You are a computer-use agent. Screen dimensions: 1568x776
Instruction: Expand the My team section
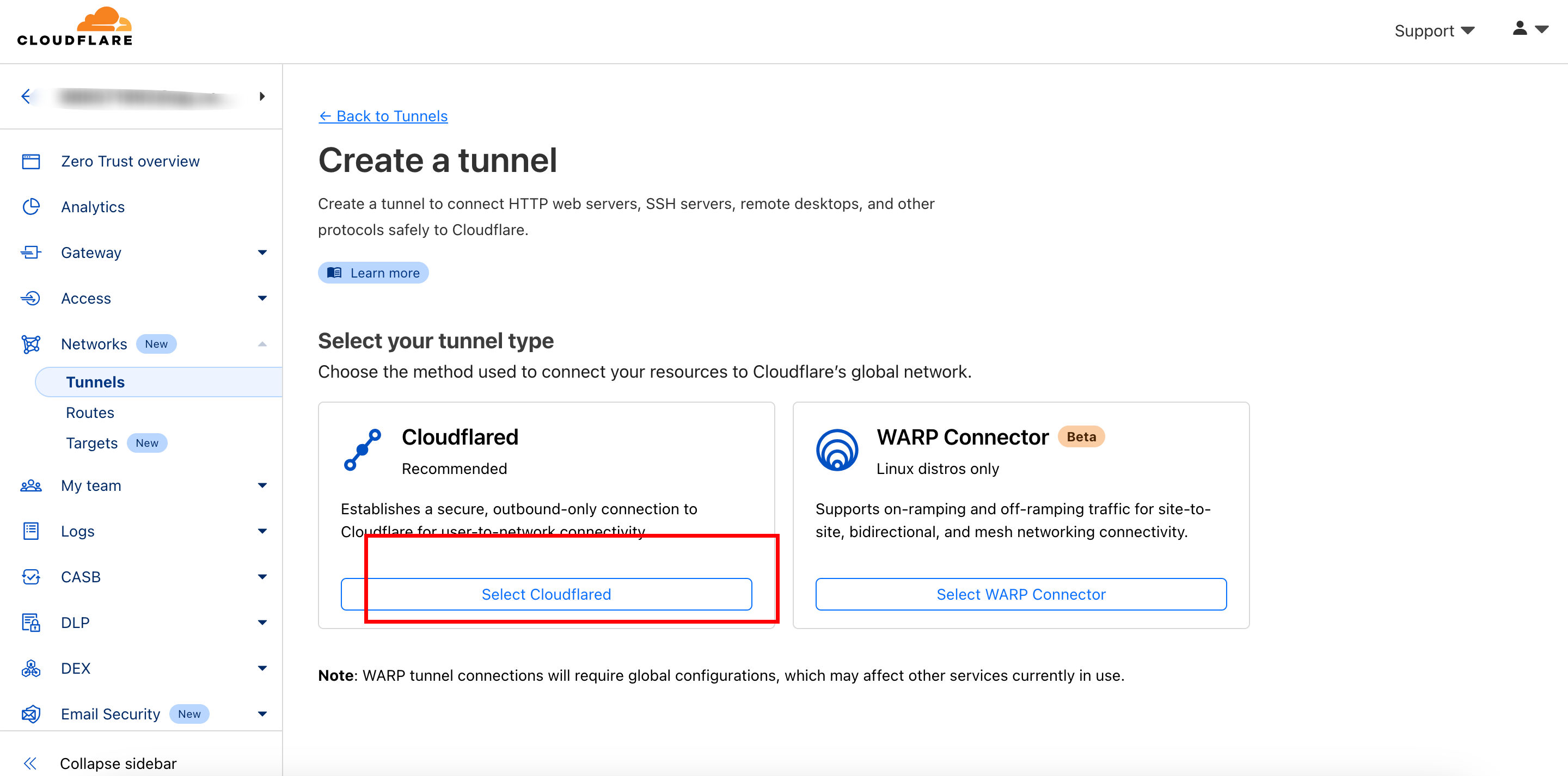point(262,486)
